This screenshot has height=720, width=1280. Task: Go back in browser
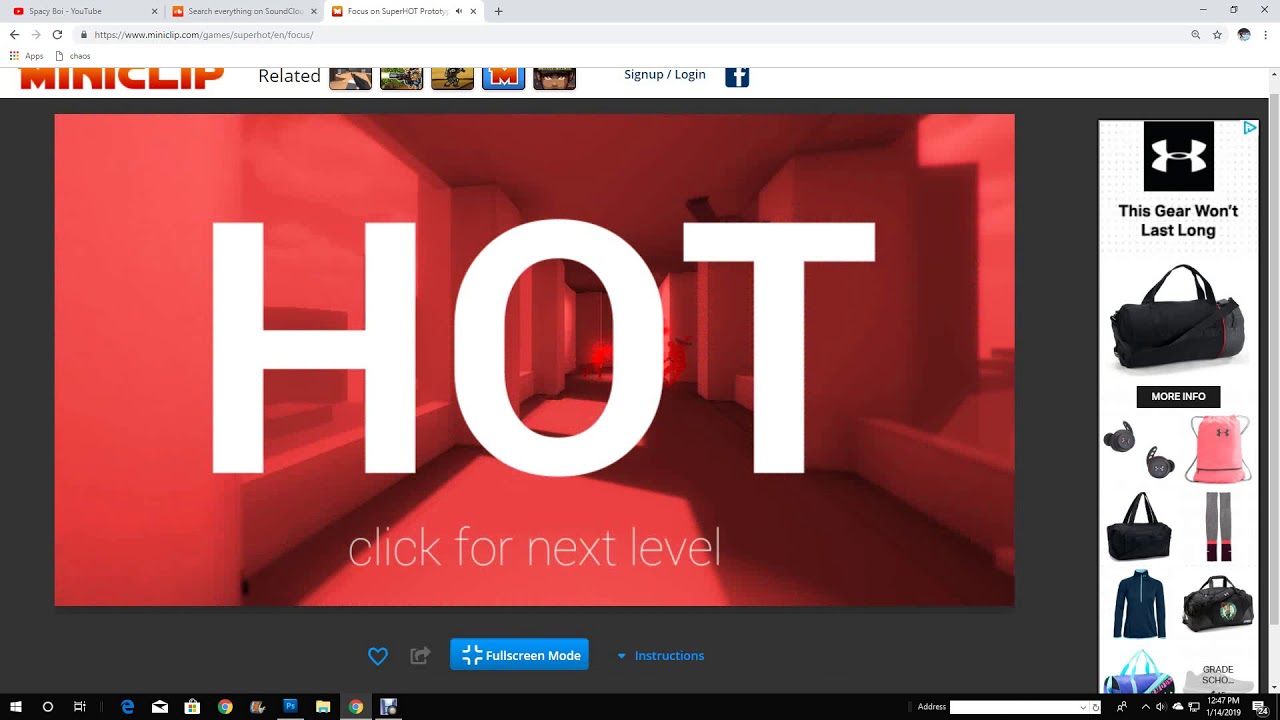point(14,34)
